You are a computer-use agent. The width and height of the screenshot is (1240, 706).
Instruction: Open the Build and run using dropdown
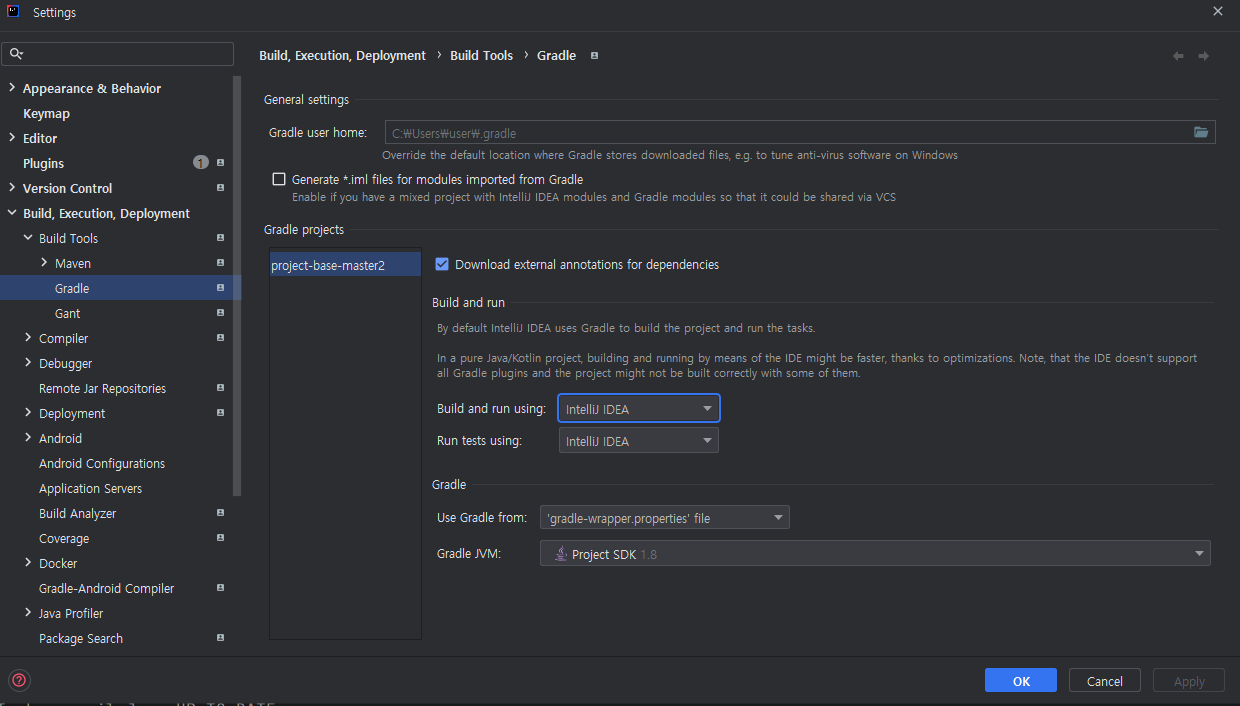point(638,408)
